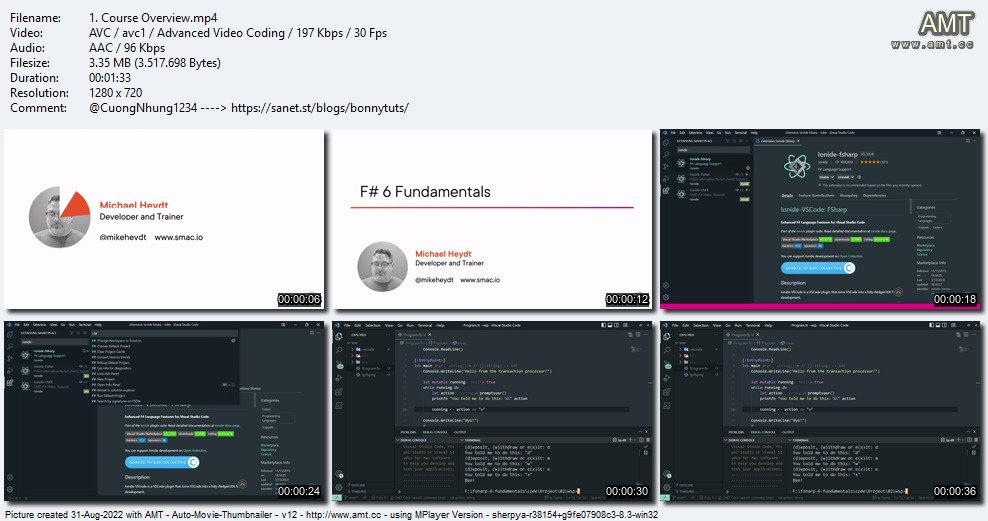Screen dimensions: 988x521
Task: Open Manage gear in the 00:00:18 frame sidebar
Action: click(666, 297)
